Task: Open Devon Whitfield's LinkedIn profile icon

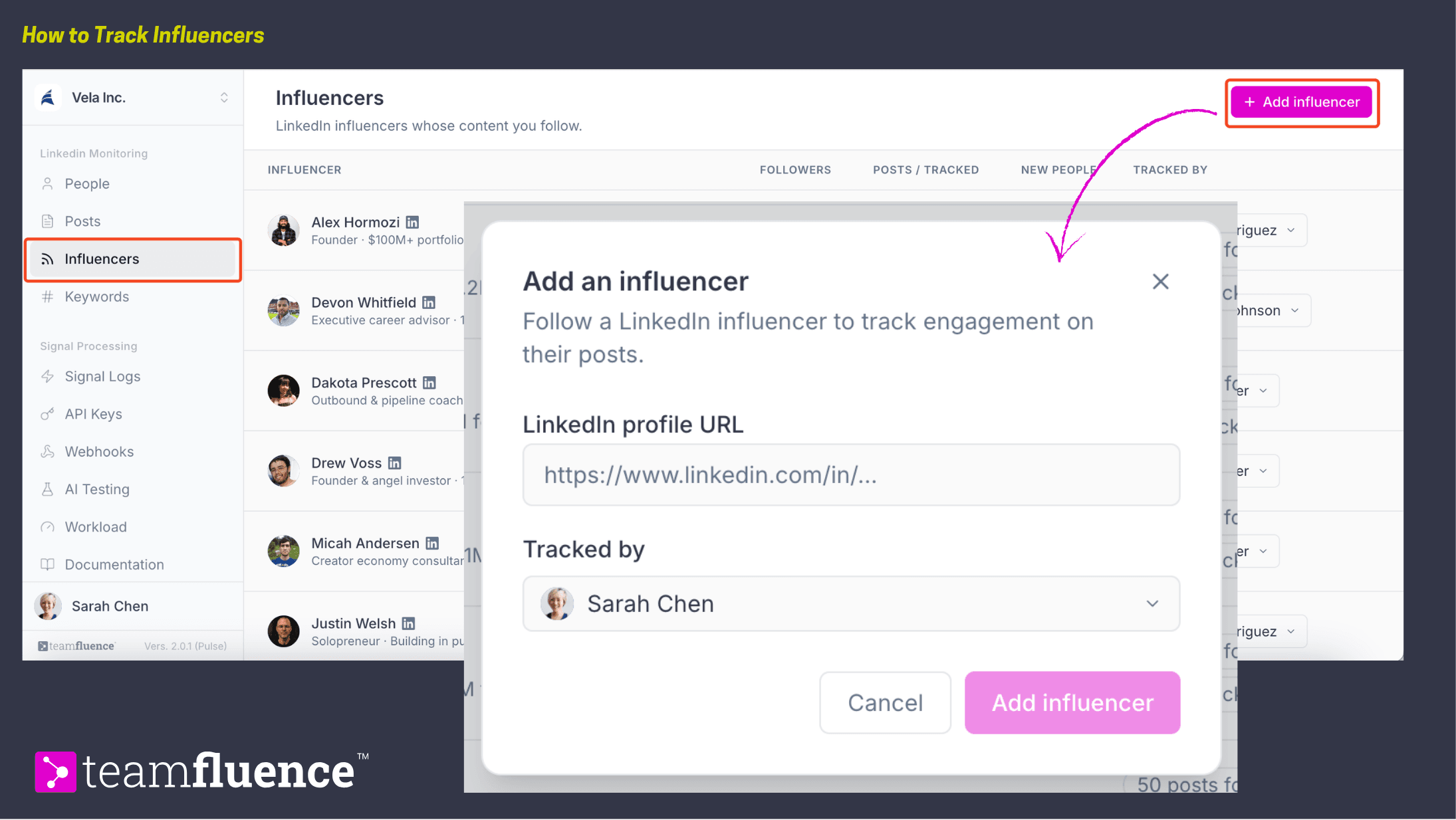Action: point(429,302)
